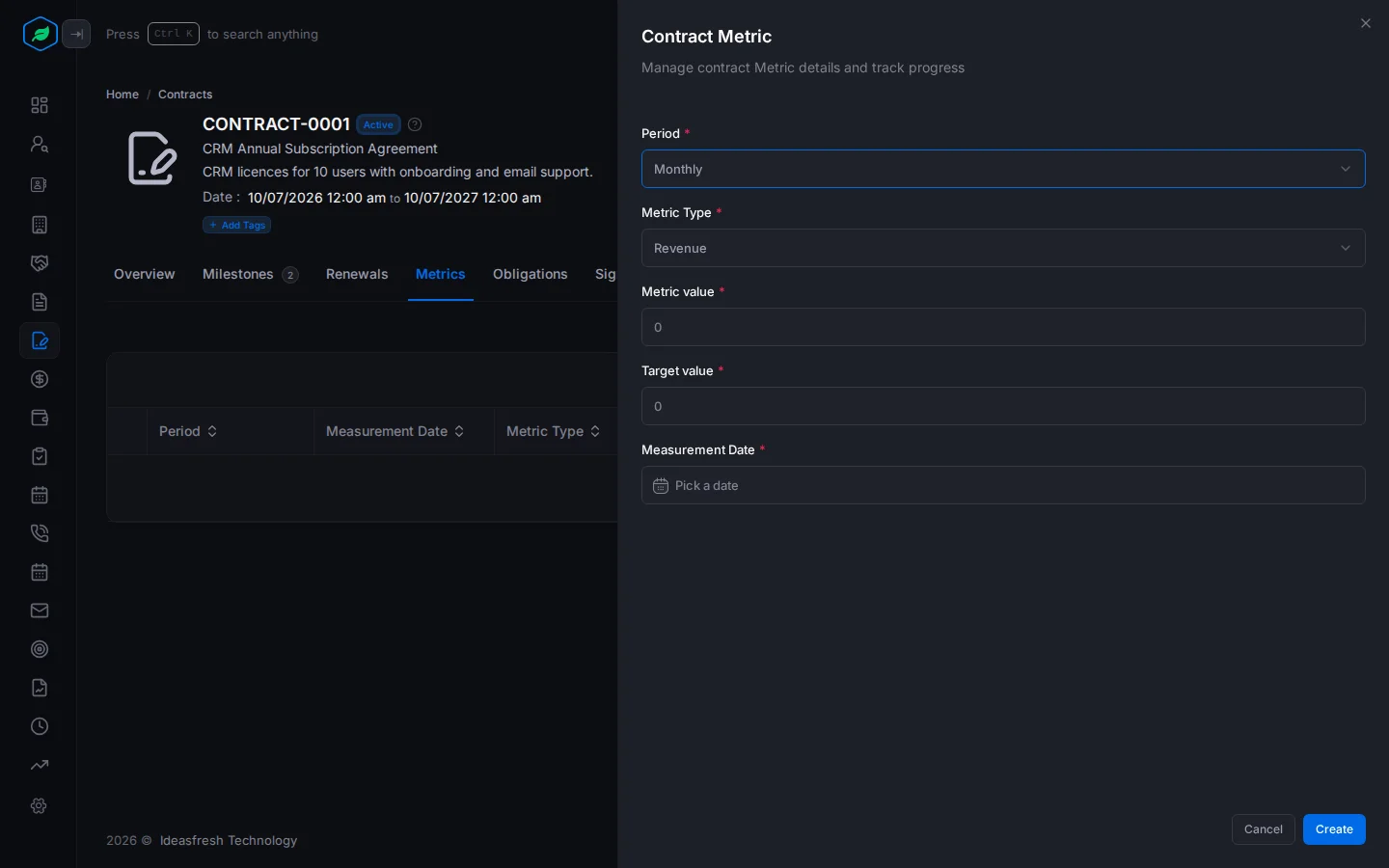The height and width of the screenshot is (868, 1389).
Task: Click the Create button
Action: [x=1334, y=829]
